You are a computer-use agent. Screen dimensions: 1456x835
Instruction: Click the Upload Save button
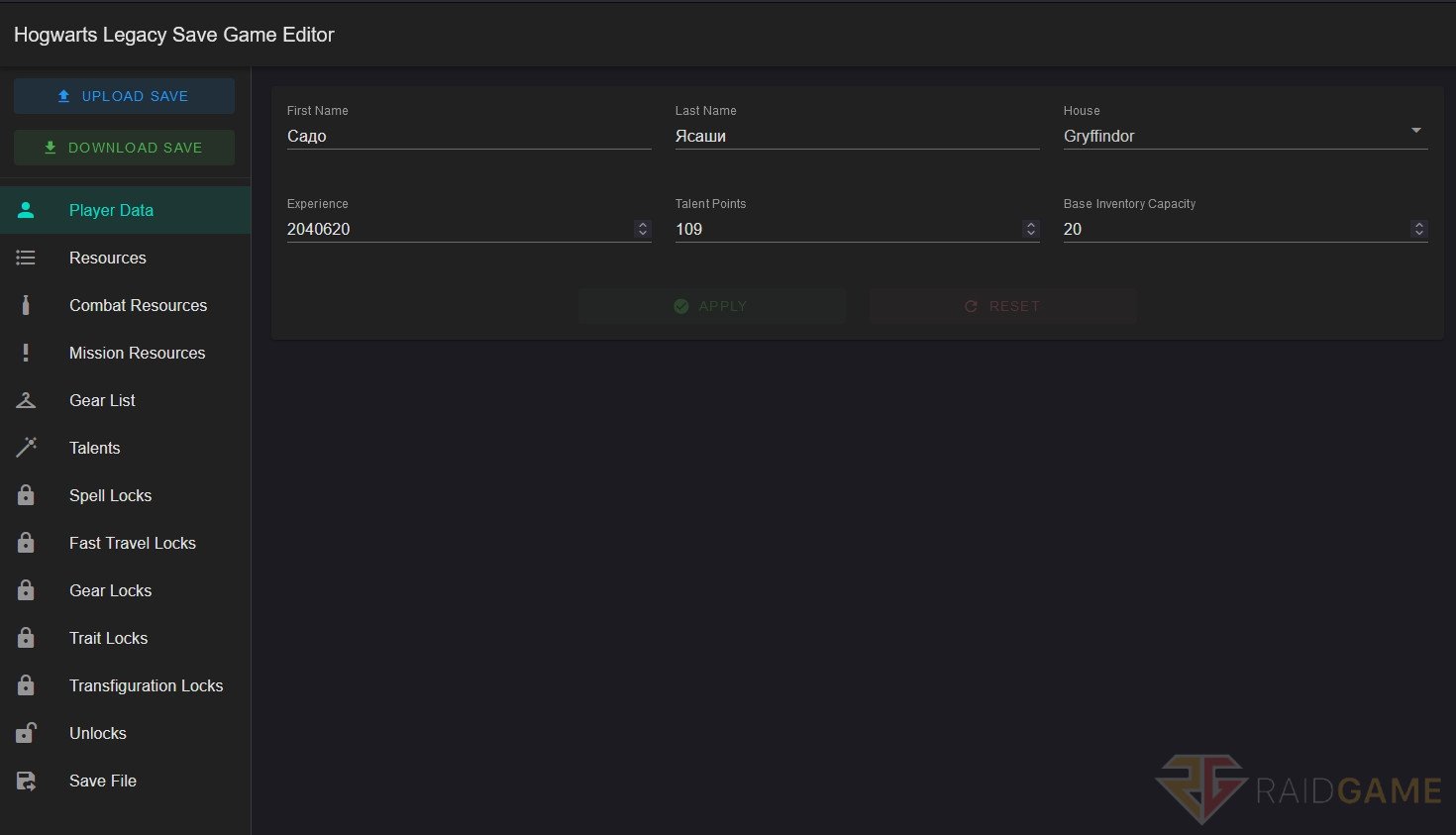pos(124,96)
